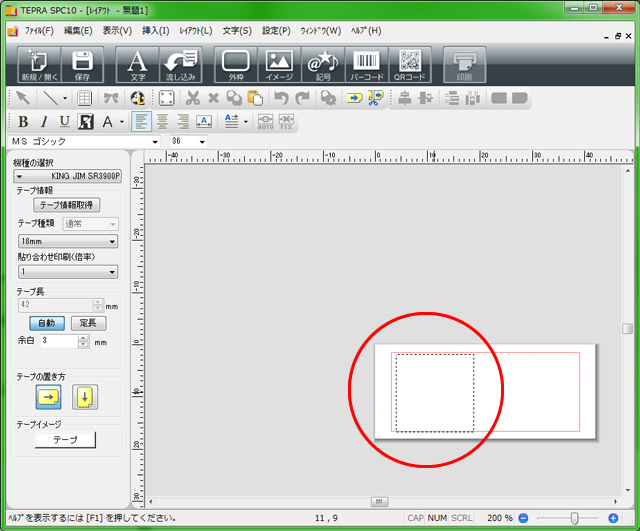Insert a frame with 外枠 button
640x531 pixels.
236,65
